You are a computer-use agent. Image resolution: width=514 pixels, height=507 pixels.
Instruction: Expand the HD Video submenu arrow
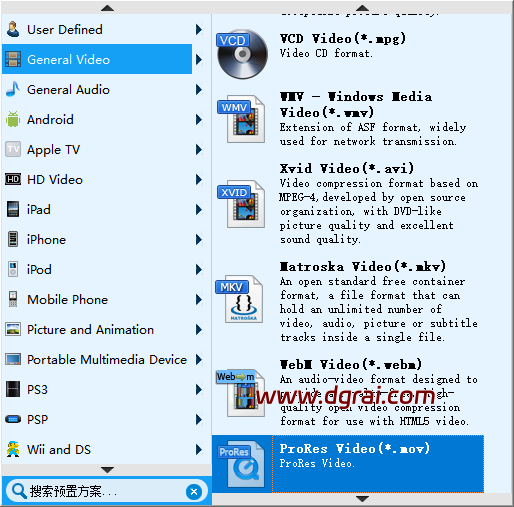[199, 179]
